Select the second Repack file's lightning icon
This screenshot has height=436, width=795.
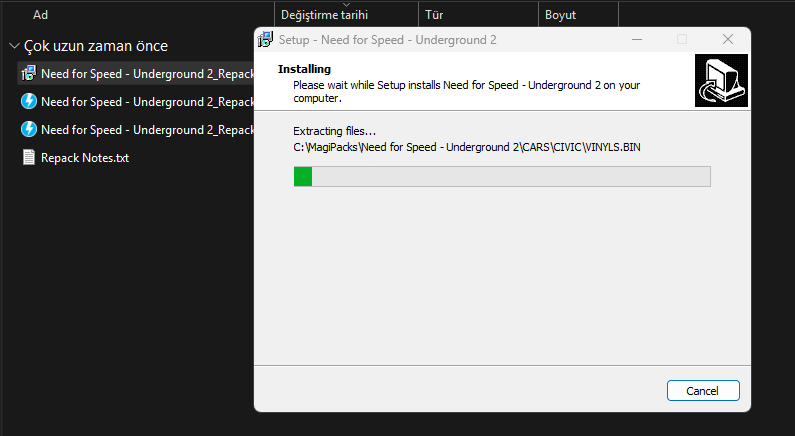(x=29, y=101)
